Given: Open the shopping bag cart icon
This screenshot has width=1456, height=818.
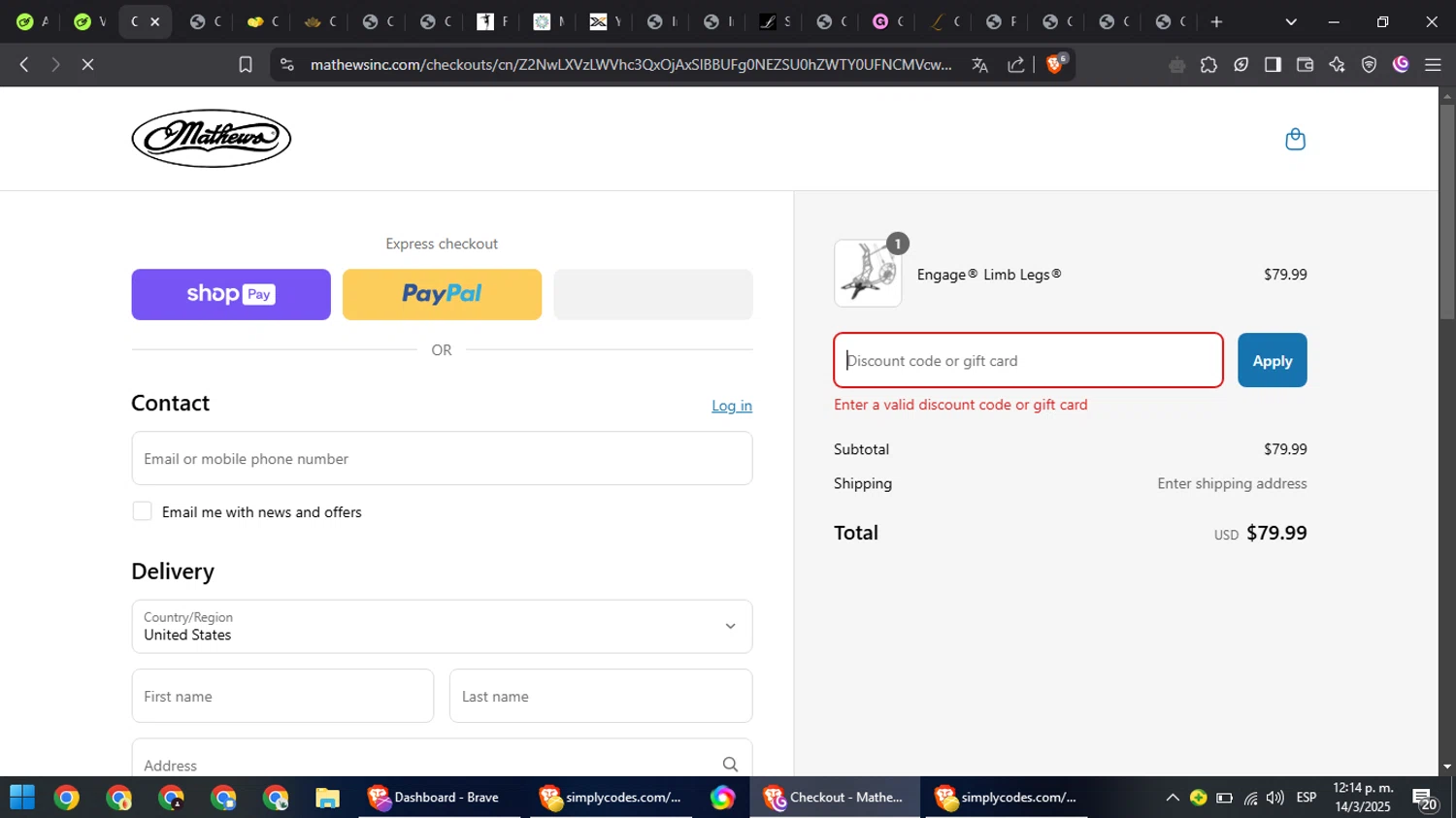Looking at the screenshot, I should 1295,140.
